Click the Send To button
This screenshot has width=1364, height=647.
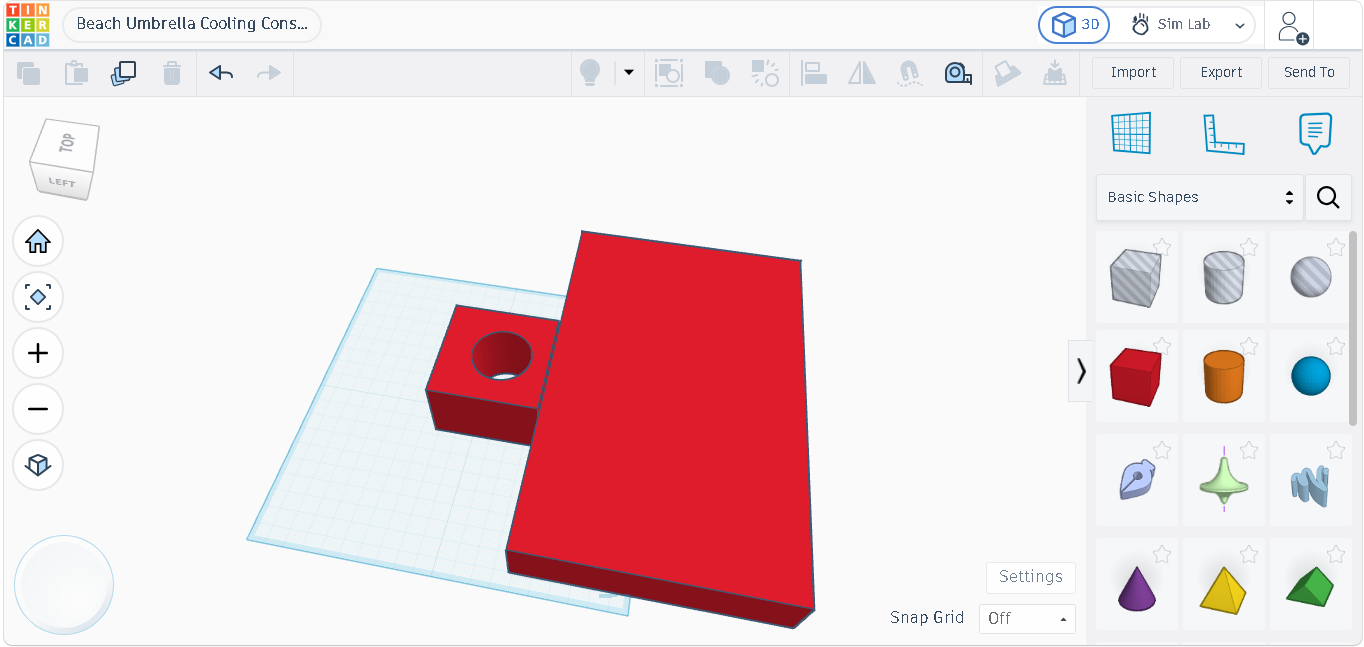(1309, 72)
